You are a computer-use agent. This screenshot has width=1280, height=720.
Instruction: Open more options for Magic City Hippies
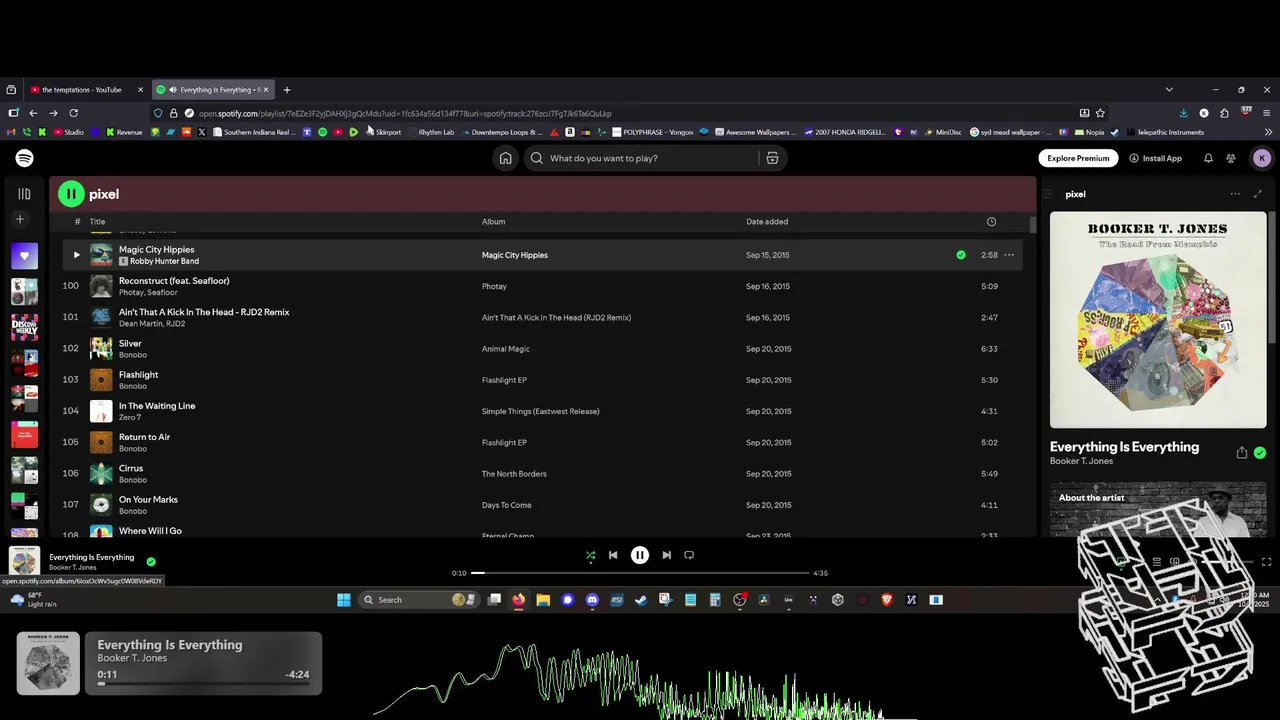click(1009, 255)
